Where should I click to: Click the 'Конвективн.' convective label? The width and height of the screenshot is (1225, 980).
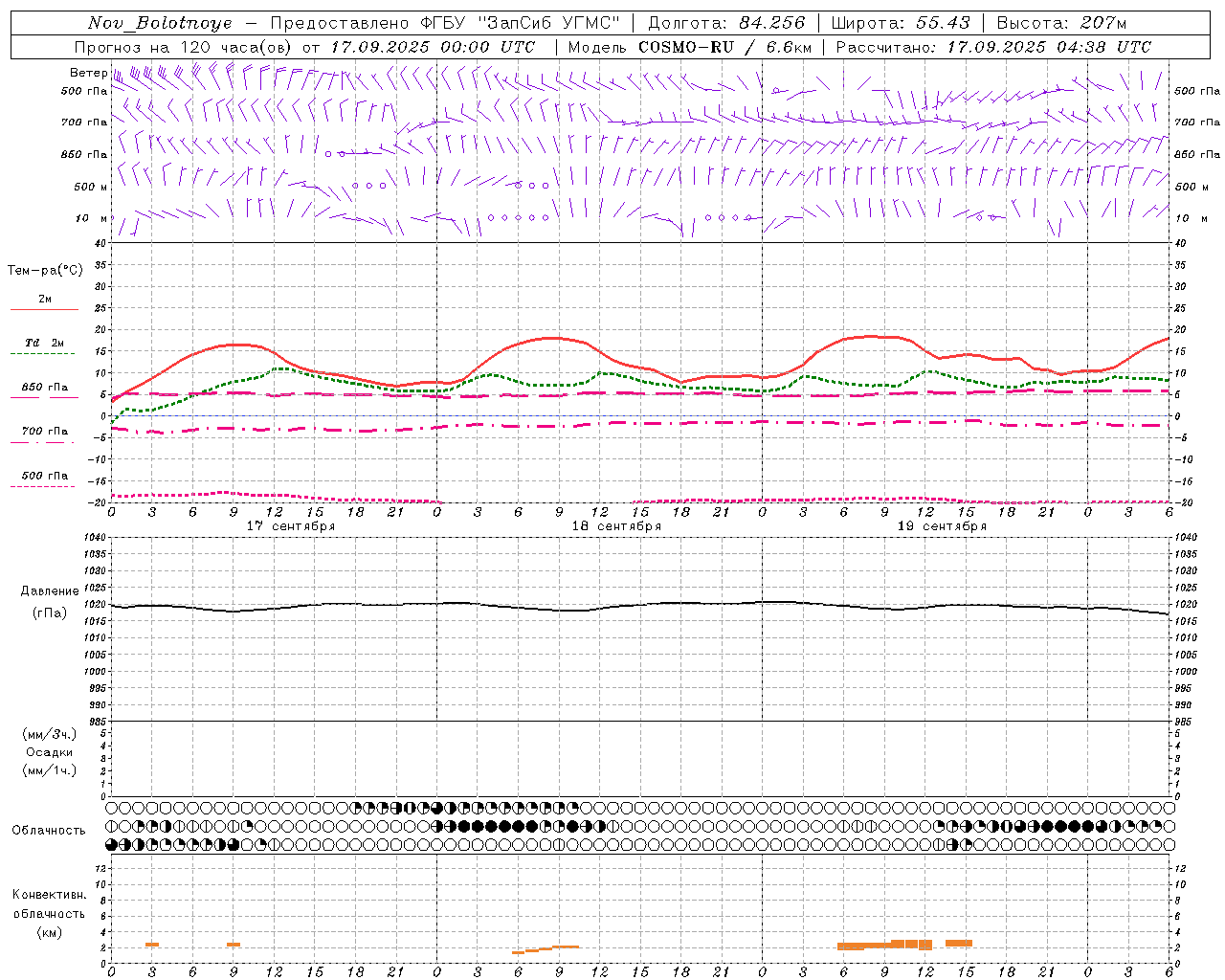49,895
